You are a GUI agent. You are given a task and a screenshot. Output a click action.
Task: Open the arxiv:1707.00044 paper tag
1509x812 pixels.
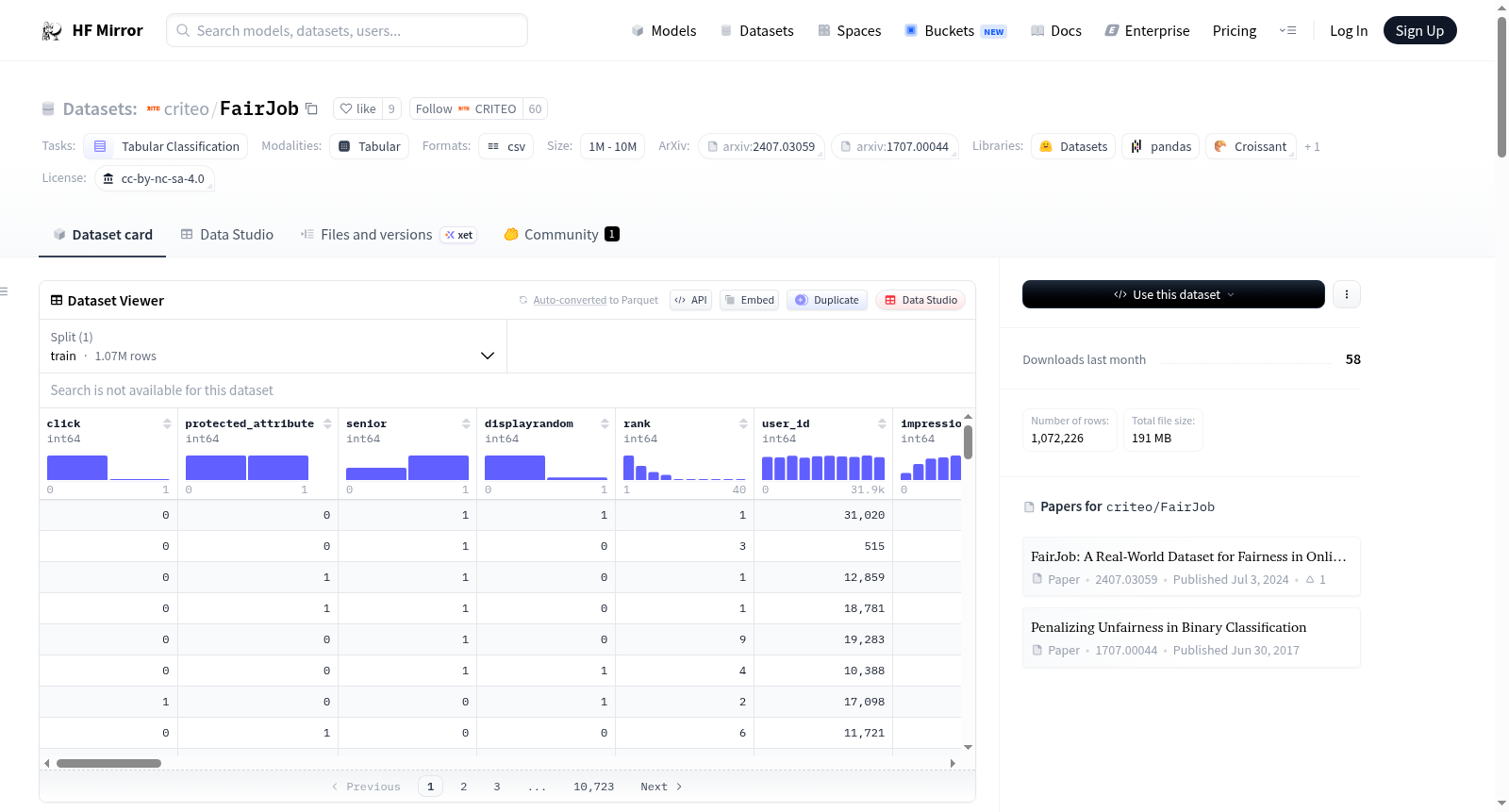[x=895, y=146]
